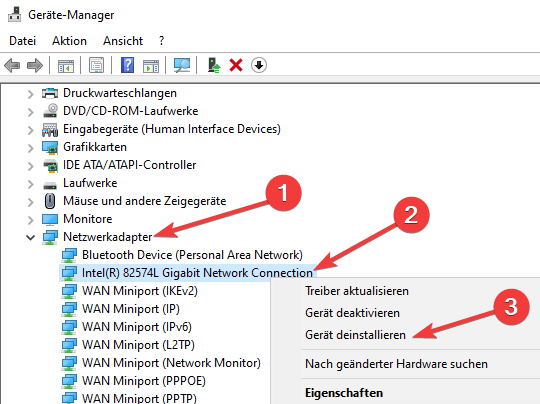Viewport: 540px width, 404px height.
Task: Toggle the action pane toolbar icon
Action: coord(151,65)
